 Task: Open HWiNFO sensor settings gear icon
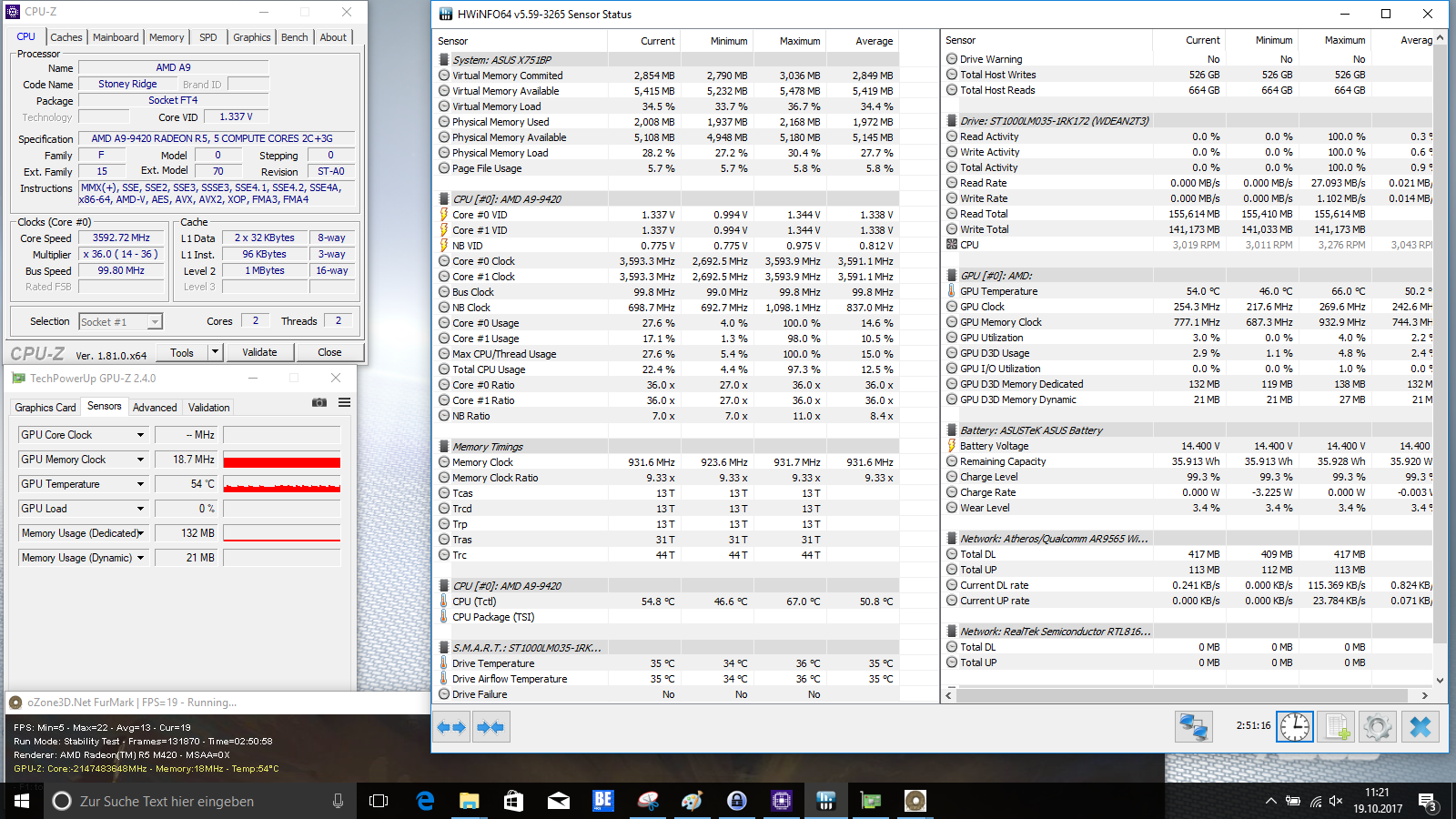[1378, 726]
